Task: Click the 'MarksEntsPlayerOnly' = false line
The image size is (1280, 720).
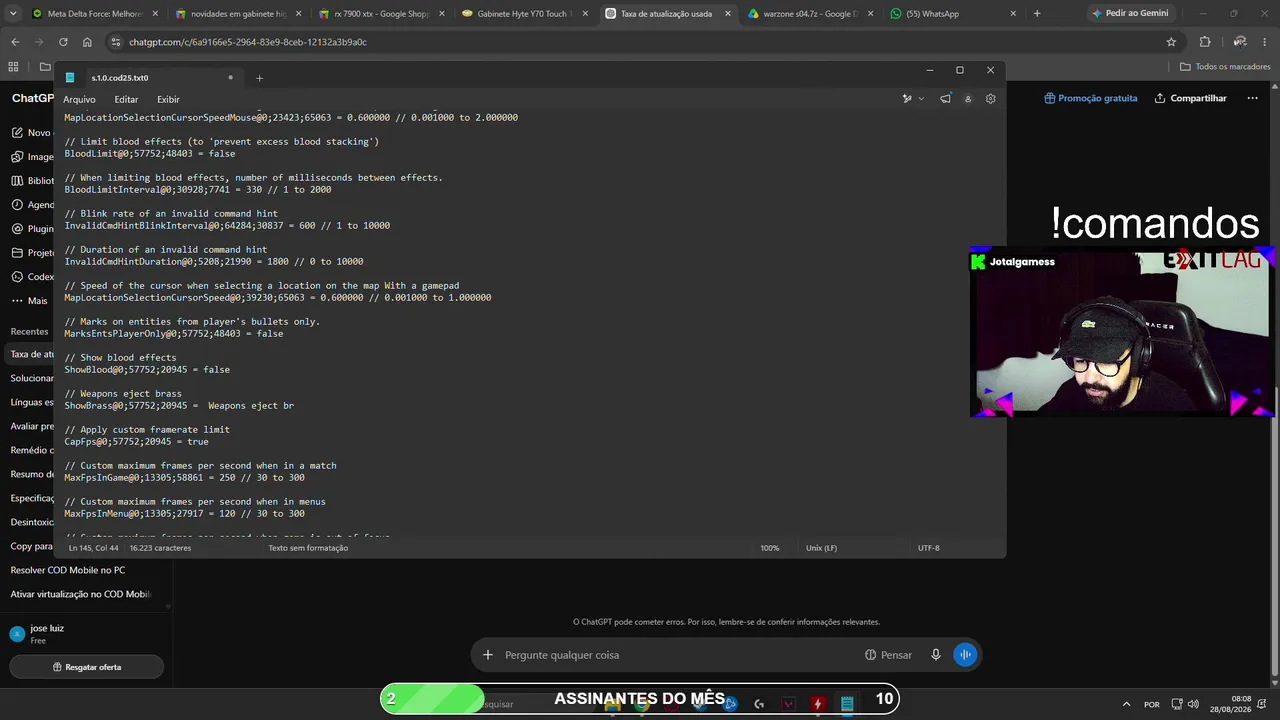Action: click(174, 334)
